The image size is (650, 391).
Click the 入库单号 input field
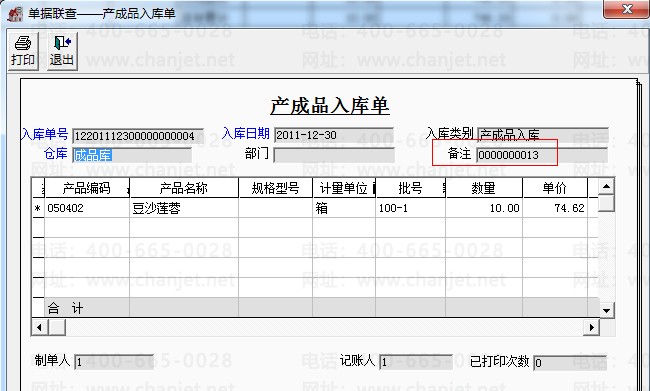[x=138, y=136]
